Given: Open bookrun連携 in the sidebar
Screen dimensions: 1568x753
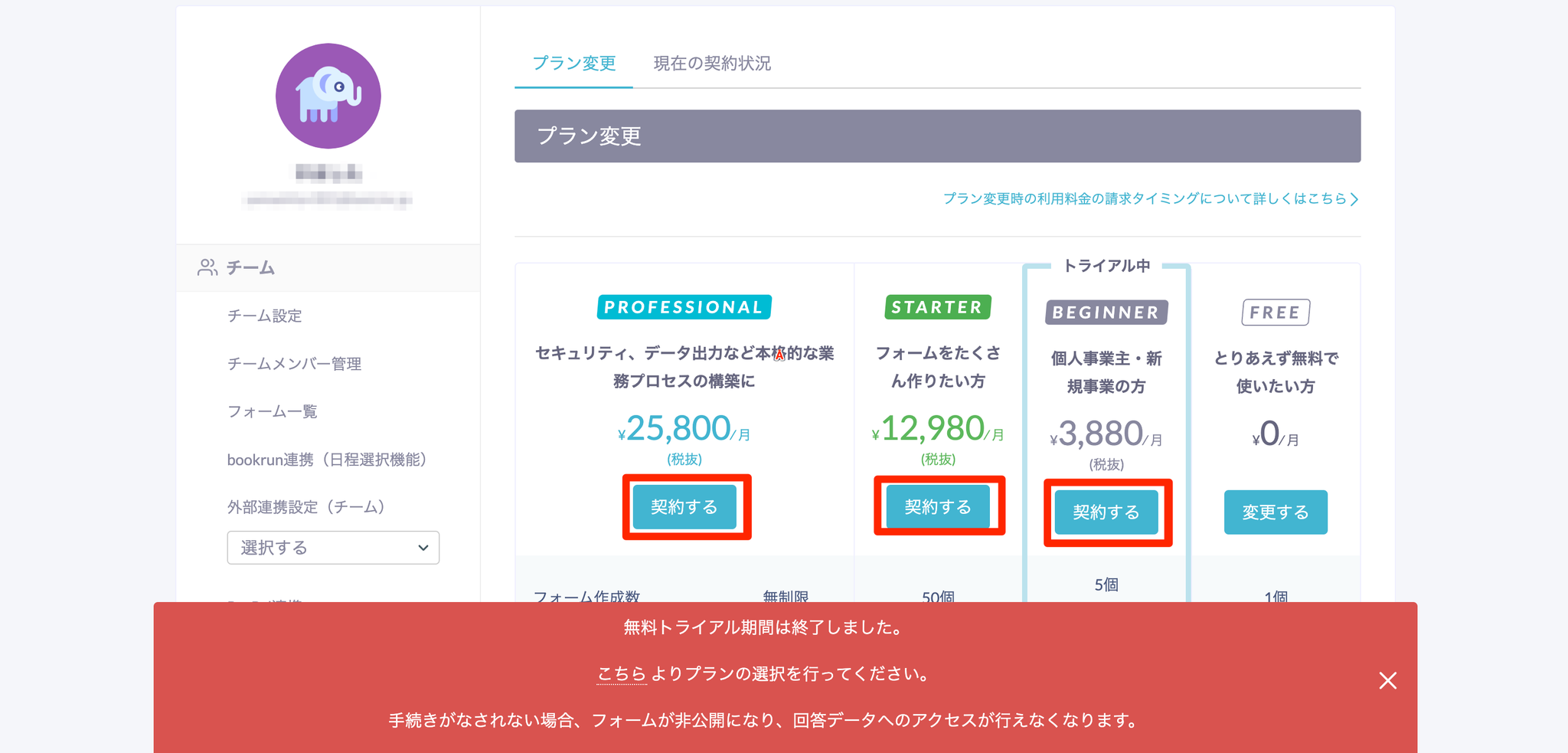Looking at the screenshot, I should [x=326, y=460].
